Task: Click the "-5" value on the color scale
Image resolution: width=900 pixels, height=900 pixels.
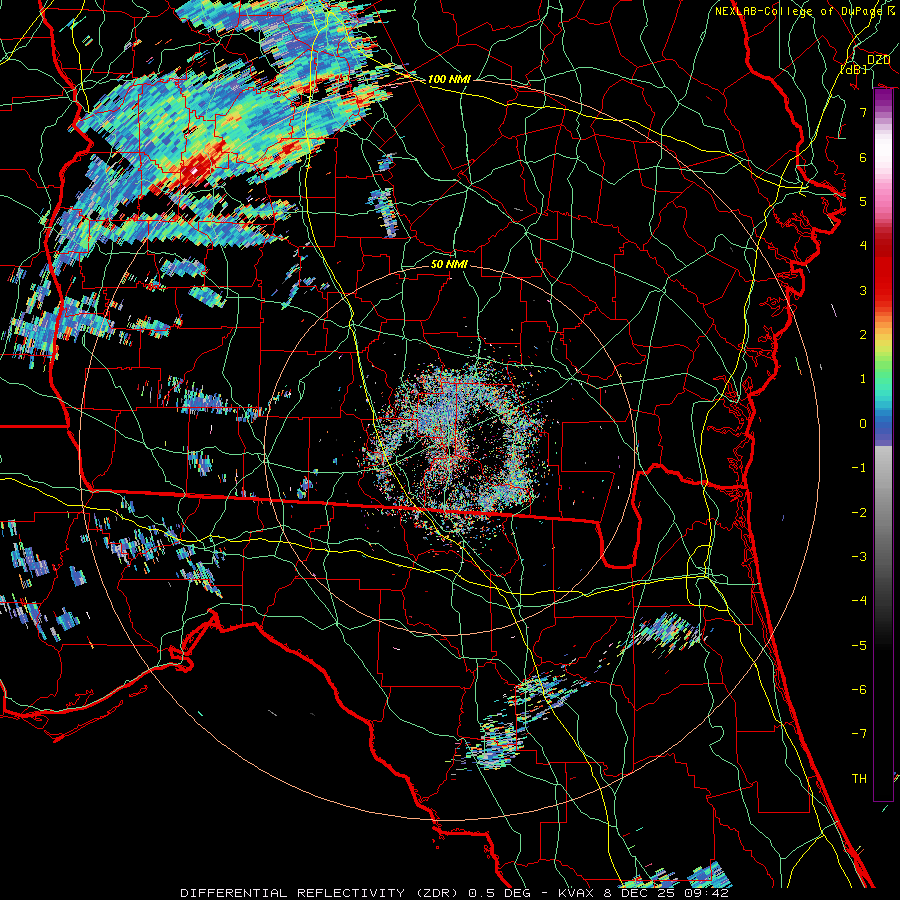Action: coord(859,646)
